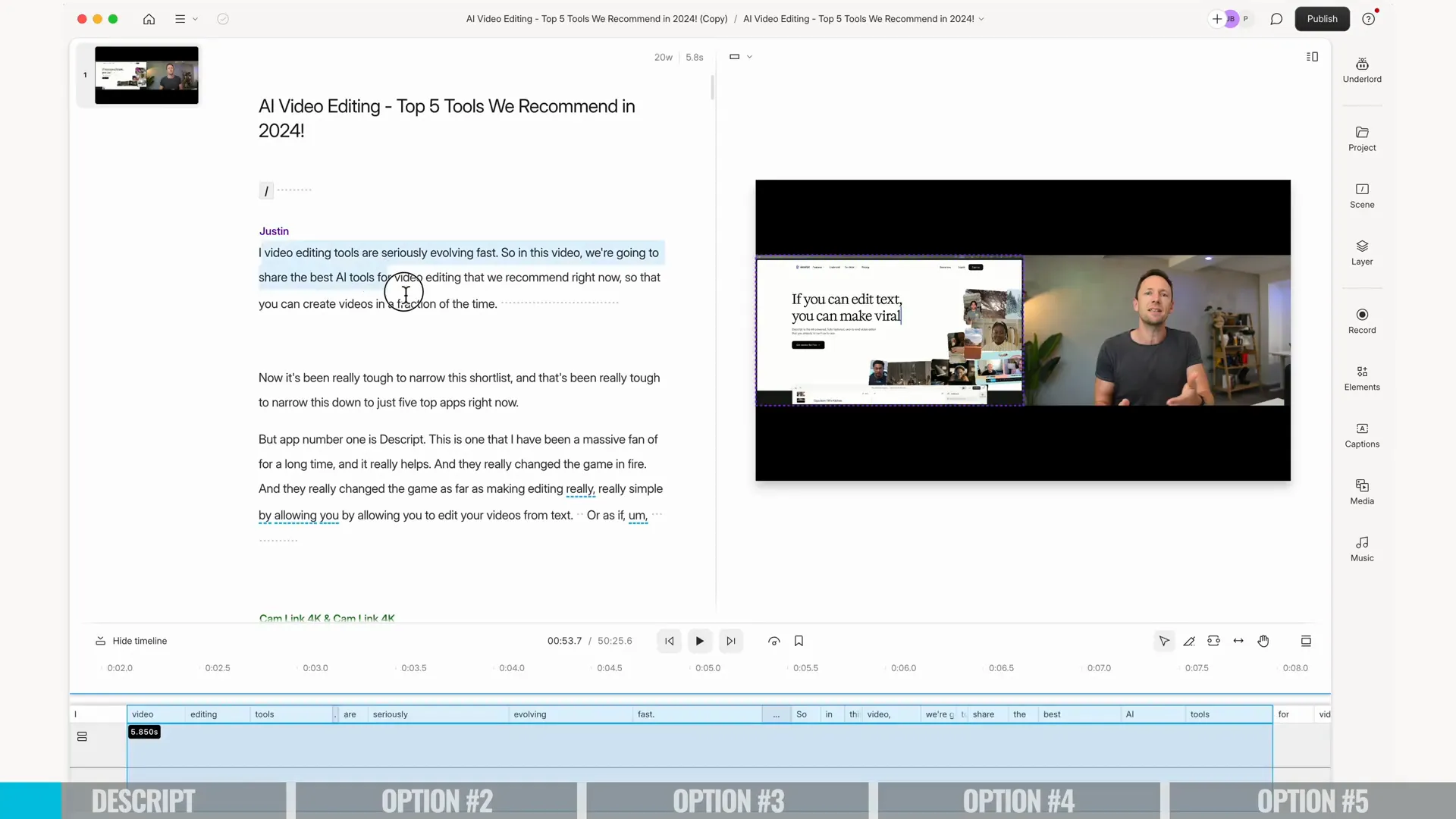The width and height of the screenshot is (1456, 819).
Task: Open the Captions panel
Action: coord(1362,435)
